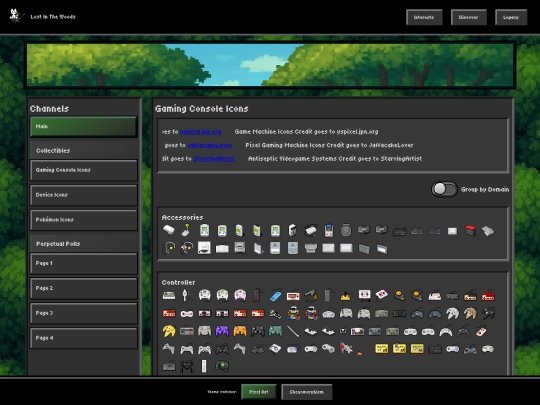Click the Channels sidebar title
This screenshot has height=405, width=540.
pyautogui.click(x=49, y=109)
